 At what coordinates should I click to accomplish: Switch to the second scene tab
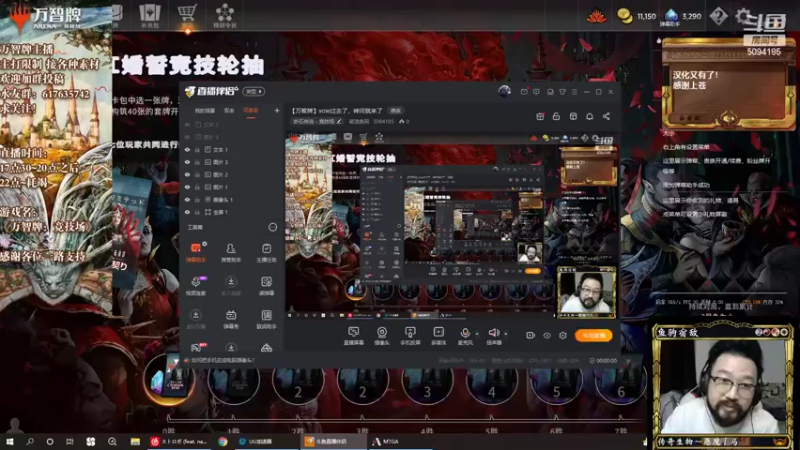click(229, 111)
